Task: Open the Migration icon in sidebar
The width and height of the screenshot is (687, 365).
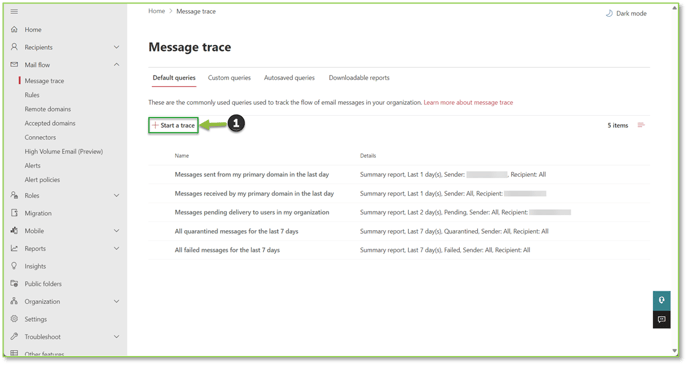Action: pos(14,213)
